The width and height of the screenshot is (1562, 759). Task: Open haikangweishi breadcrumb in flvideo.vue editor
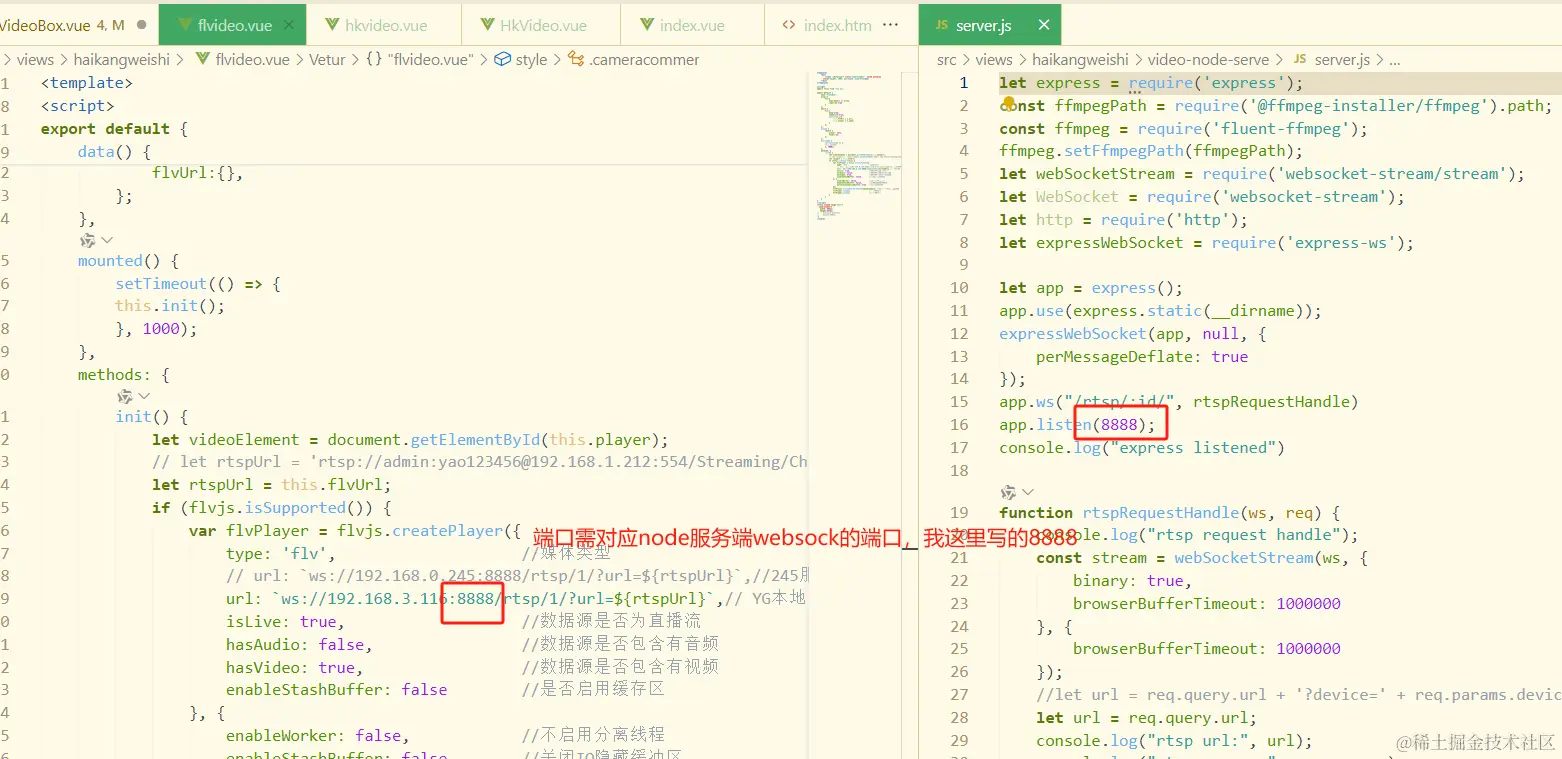click(121, 60)
